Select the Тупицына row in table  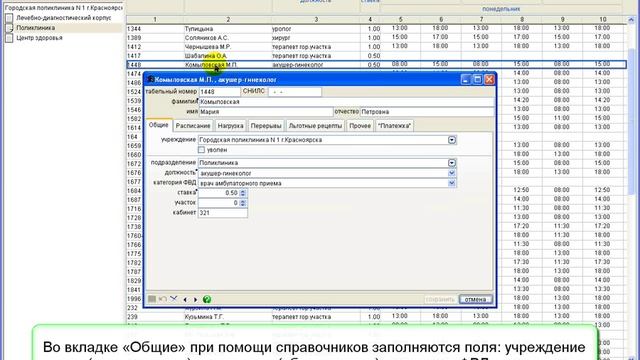click(376, 29)
